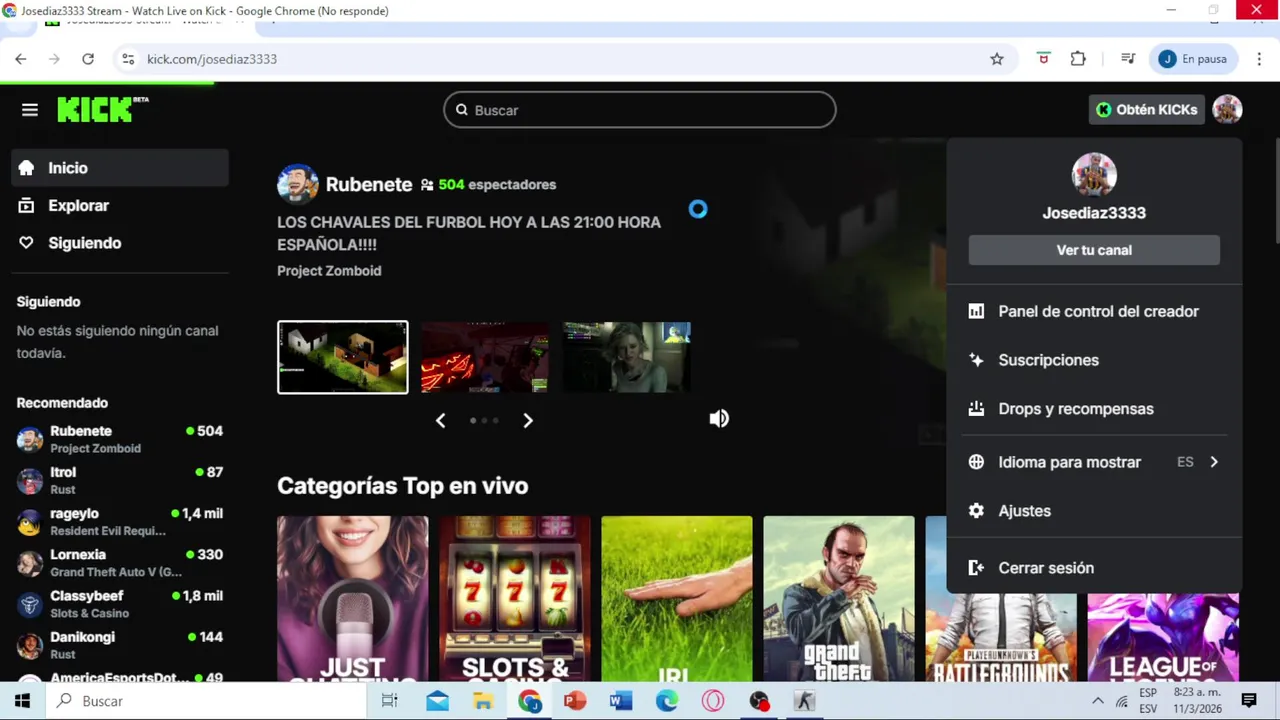The width and height of the screenshot is (1280, 720).
Task: Select Cerrar sesión
Action: tap(1094, 568)
